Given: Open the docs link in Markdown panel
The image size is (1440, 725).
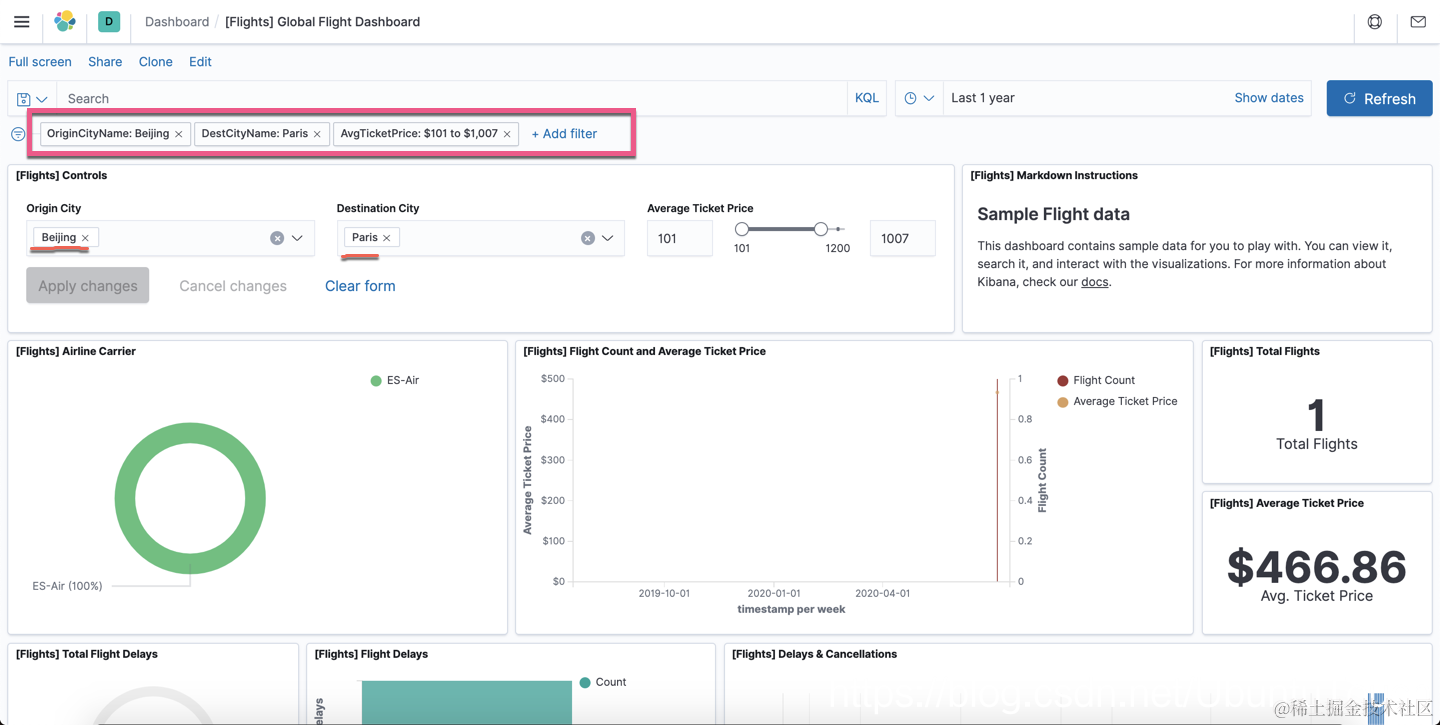Looking at the screenshot, I should point(1095,282).
